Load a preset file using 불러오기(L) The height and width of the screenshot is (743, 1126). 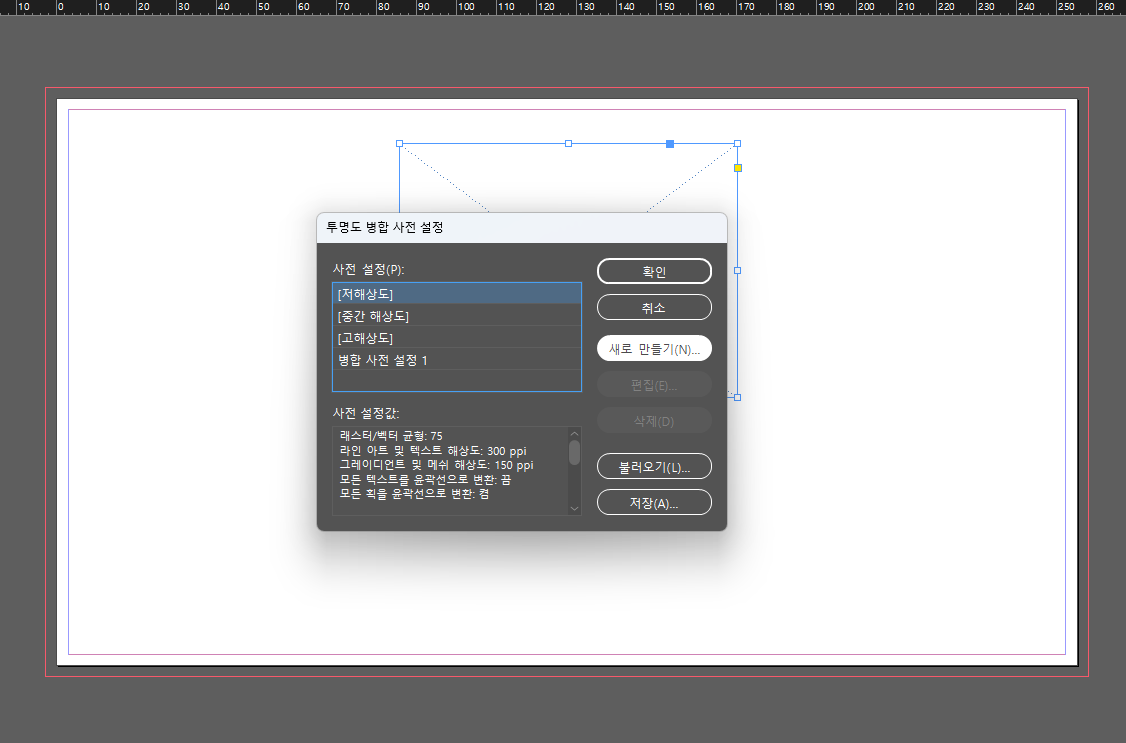654,466
